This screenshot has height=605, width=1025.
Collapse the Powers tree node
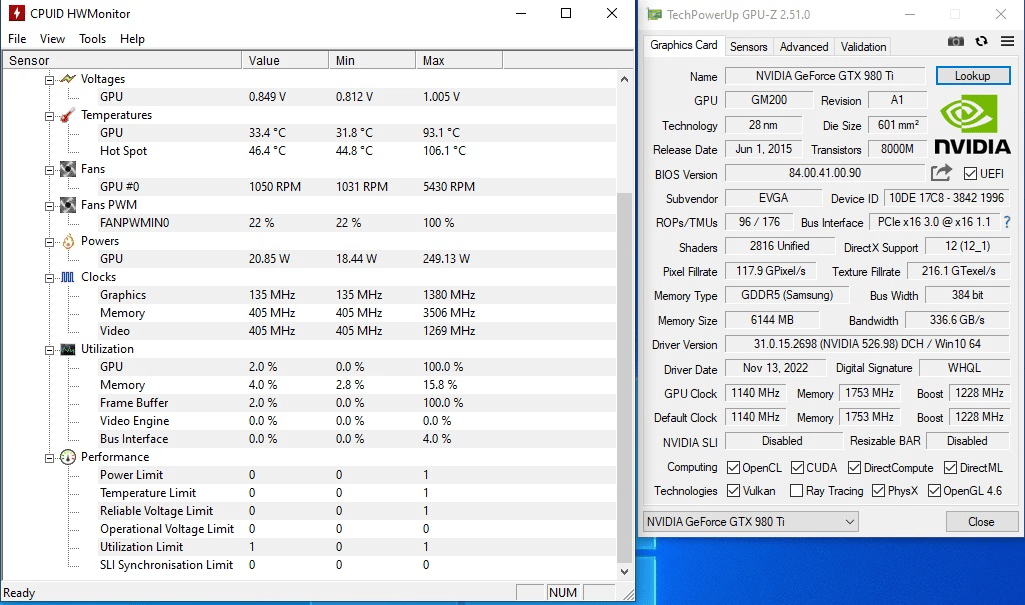click(x=50, y=242)
